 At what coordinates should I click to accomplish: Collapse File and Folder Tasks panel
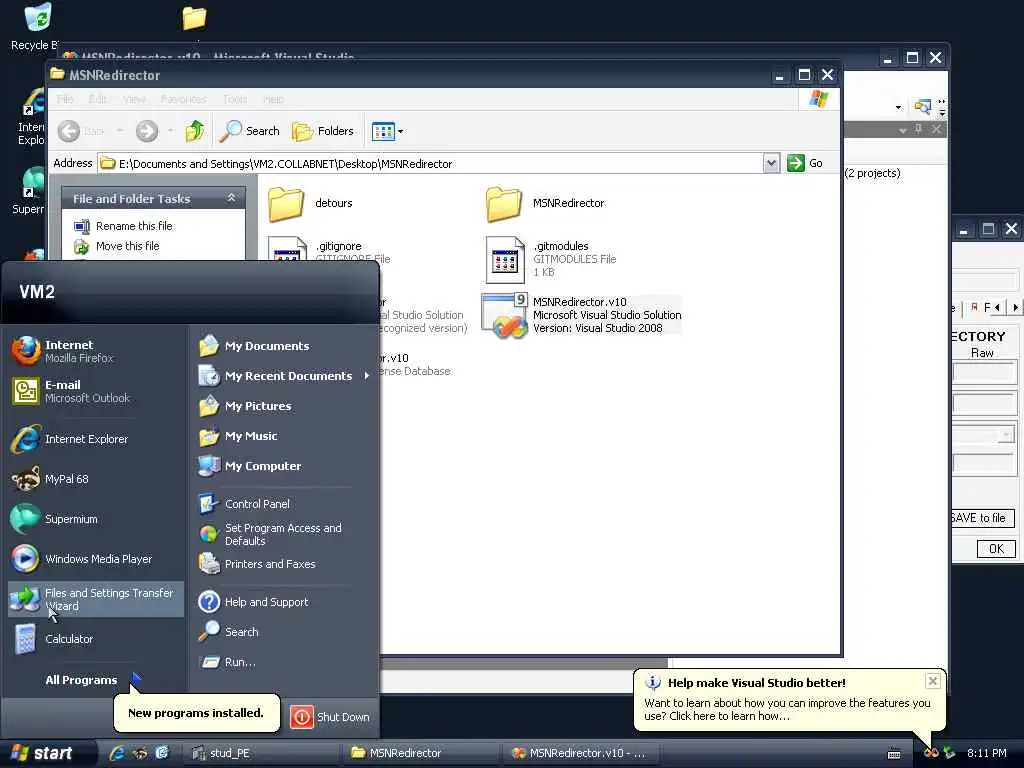(231, 197)
